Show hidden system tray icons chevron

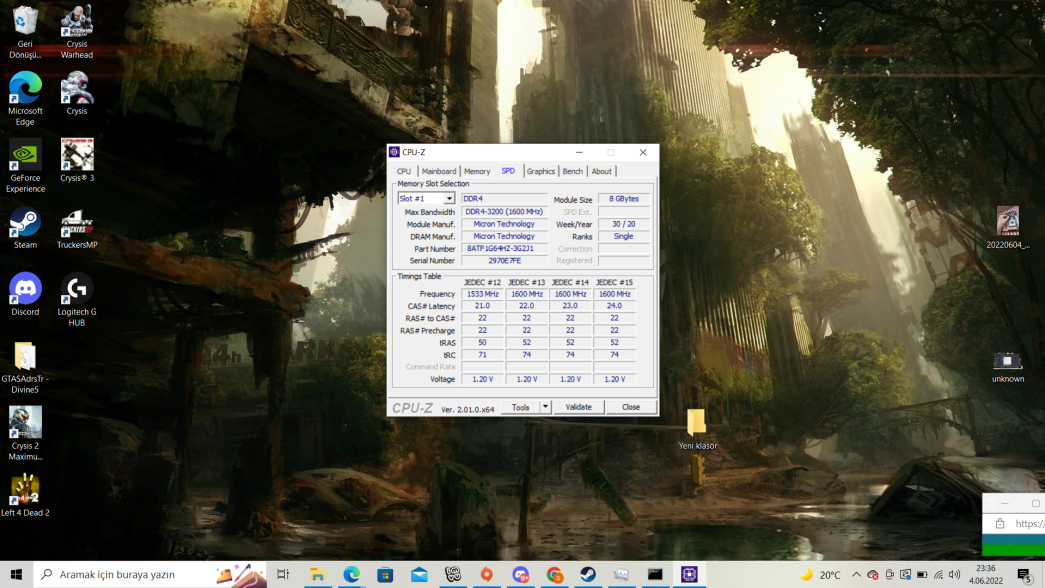coord(856,575)
